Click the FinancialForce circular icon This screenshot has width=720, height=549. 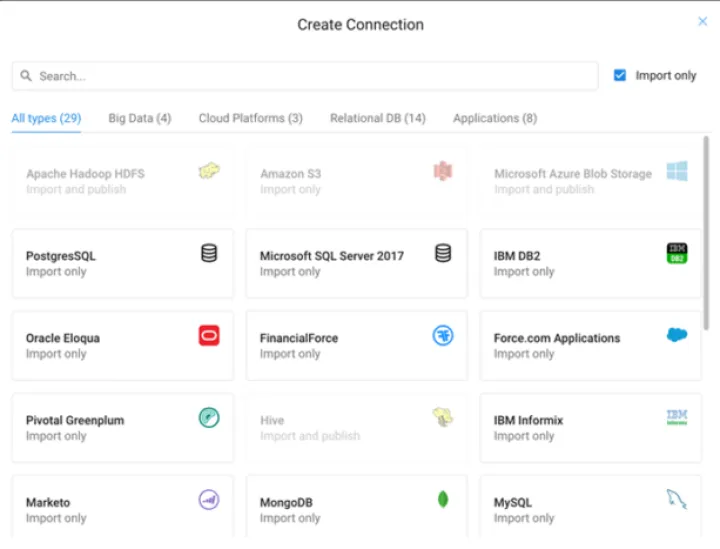tap(443, 336)
